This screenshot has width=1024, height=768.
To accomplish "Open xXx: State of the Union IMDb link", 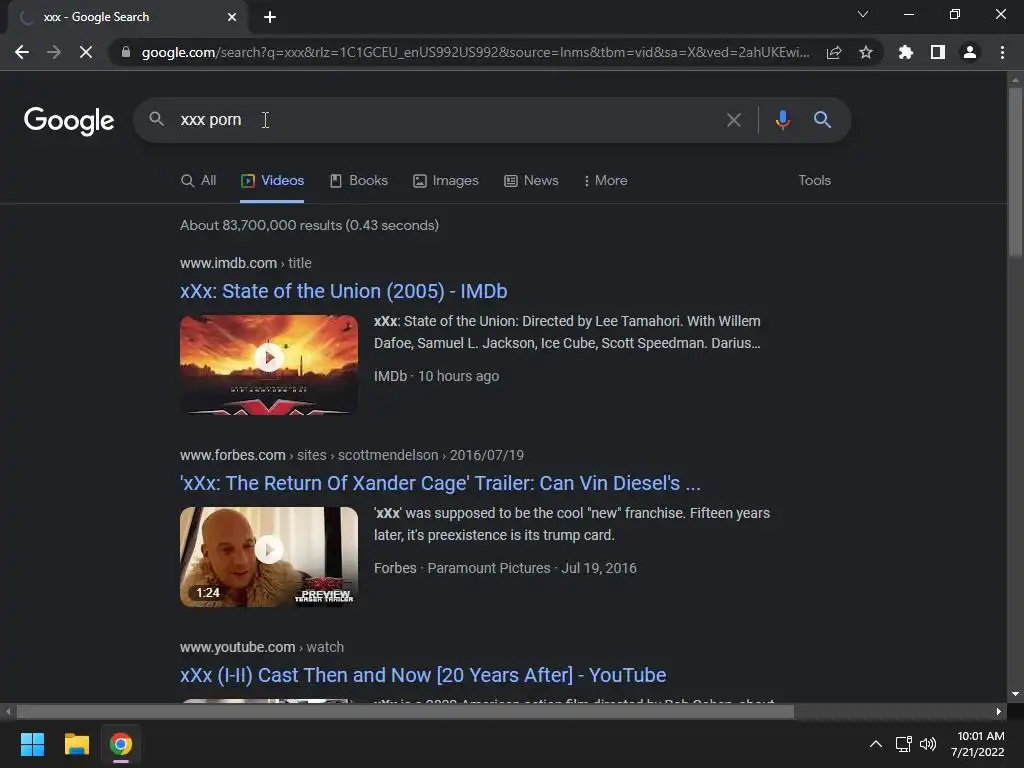I will click(x=344, y=291).
